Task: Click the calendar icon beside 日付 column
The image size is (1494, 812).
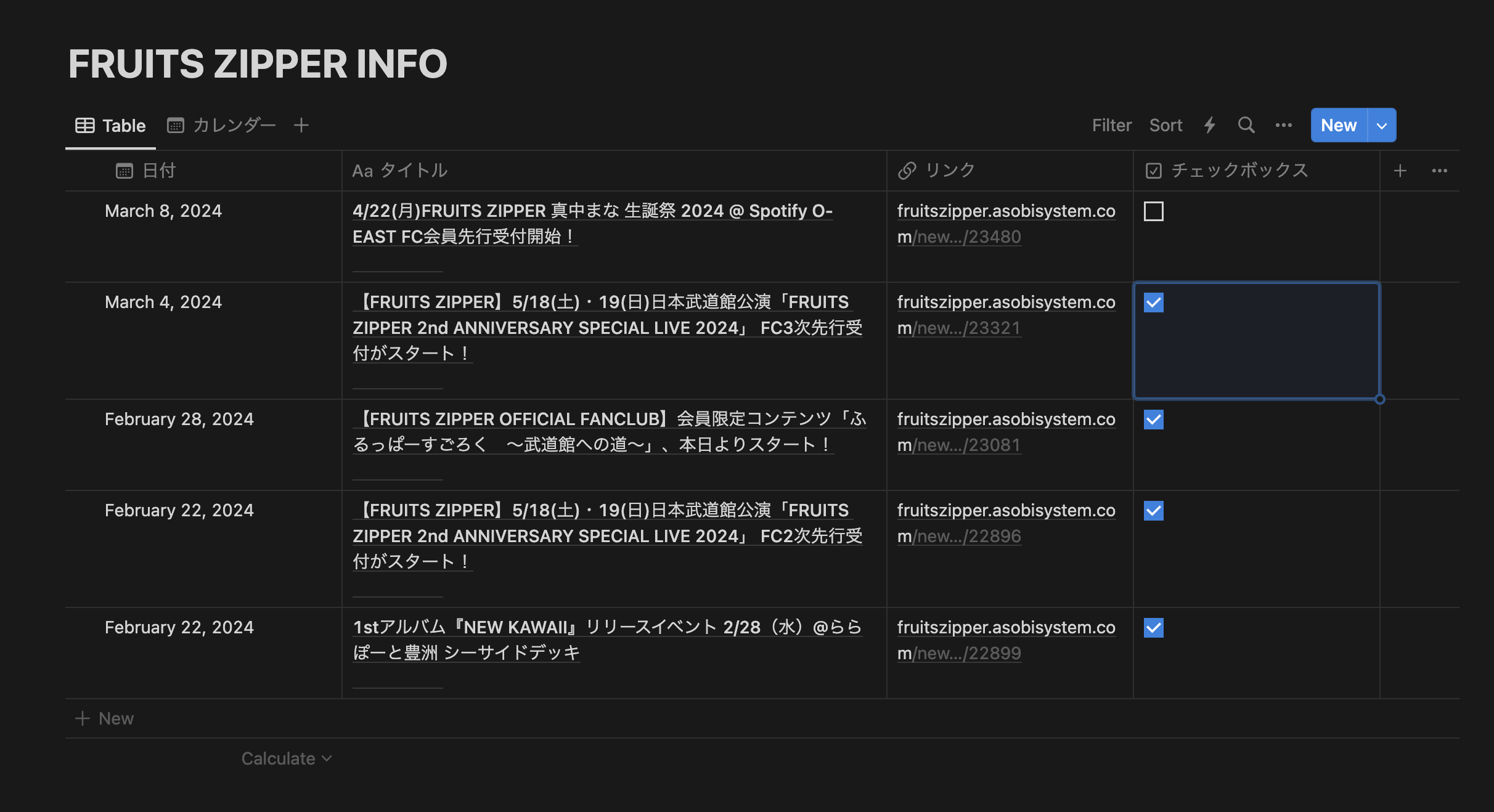Action: point(124,171)
